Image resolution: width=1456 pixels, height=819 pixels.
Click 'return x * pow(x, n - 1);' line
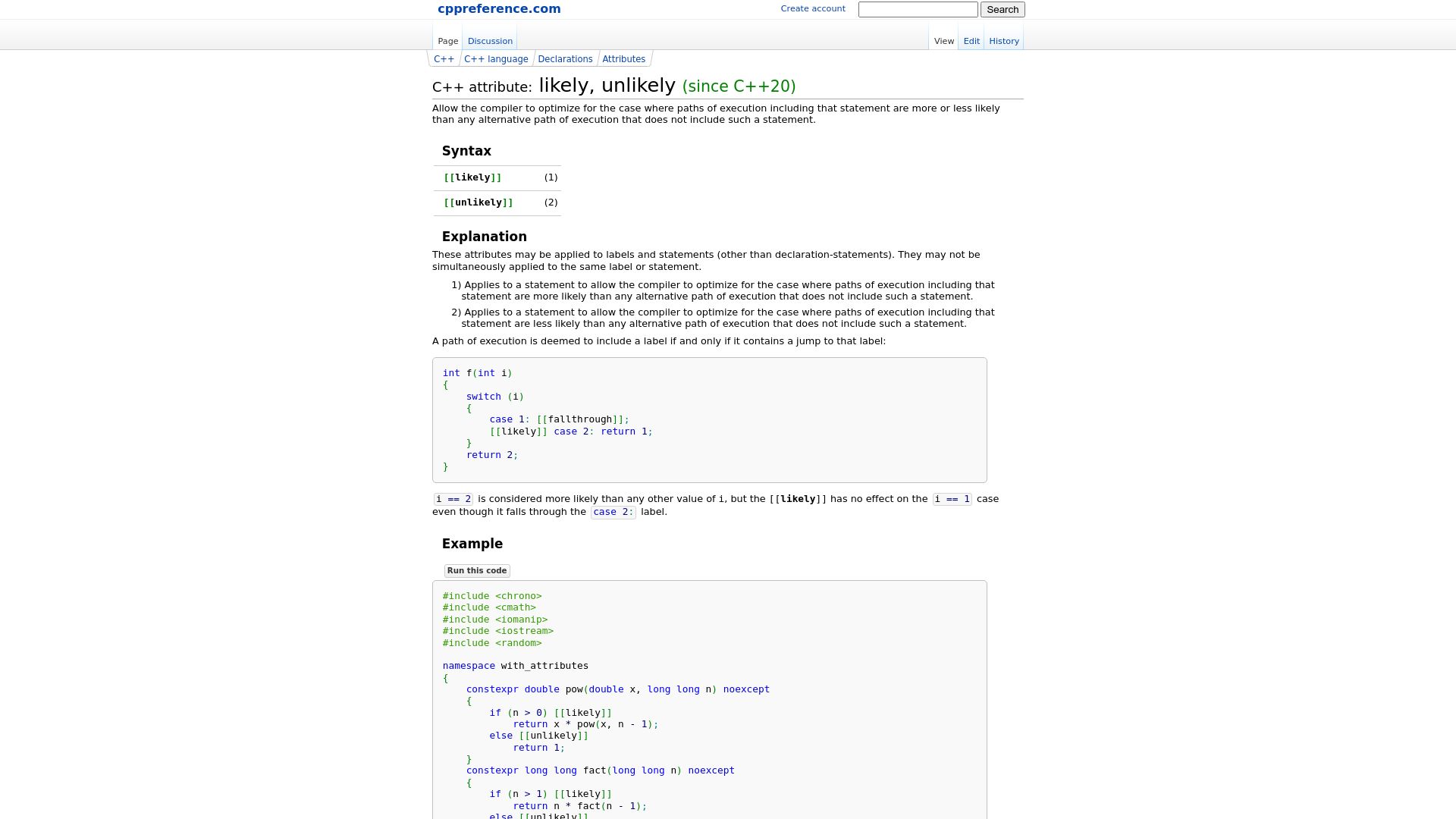coord(585,724)
